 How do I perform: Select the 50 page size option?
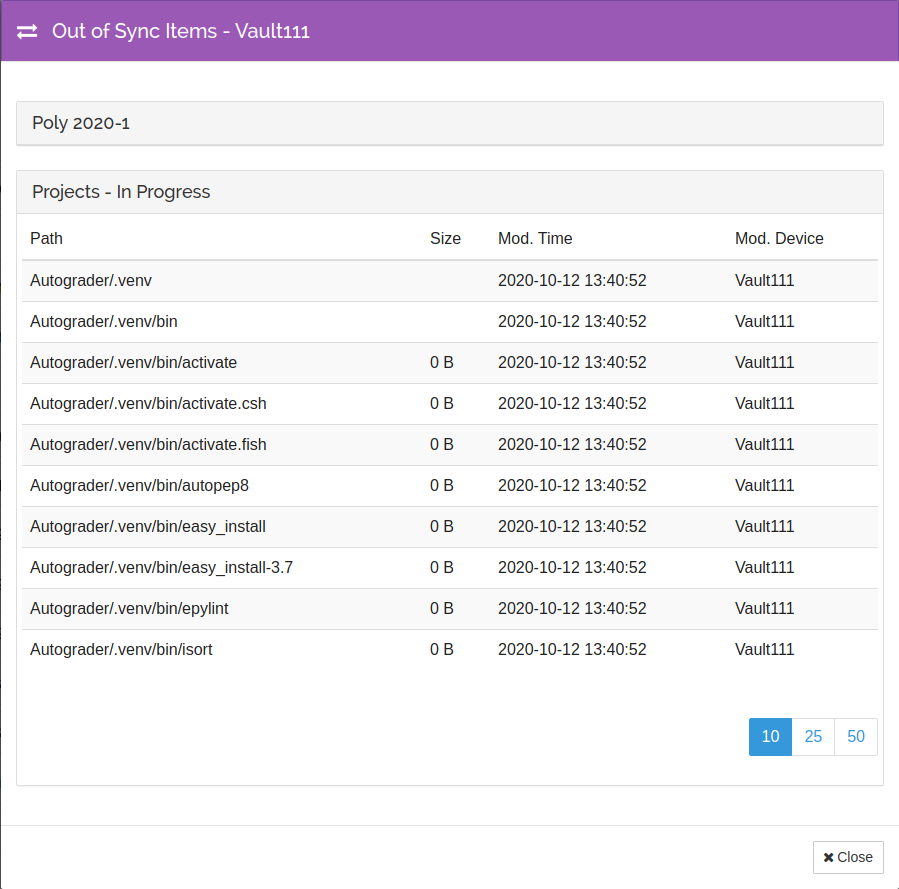pos(855,736)
